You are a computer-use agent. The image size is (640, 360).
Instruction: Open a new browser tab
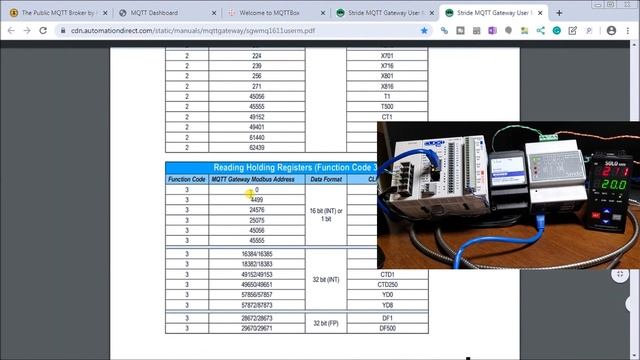pos(559,13)
